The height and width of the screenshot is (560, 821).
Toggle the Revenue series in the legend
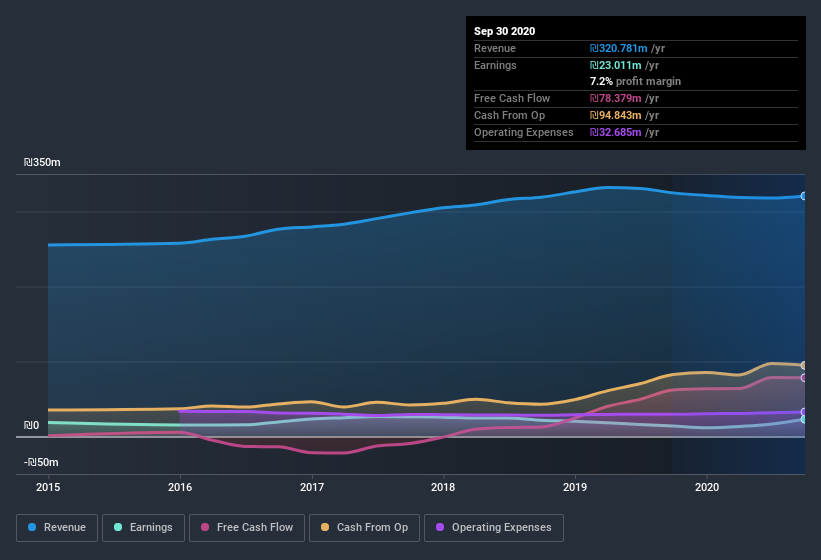57,527
